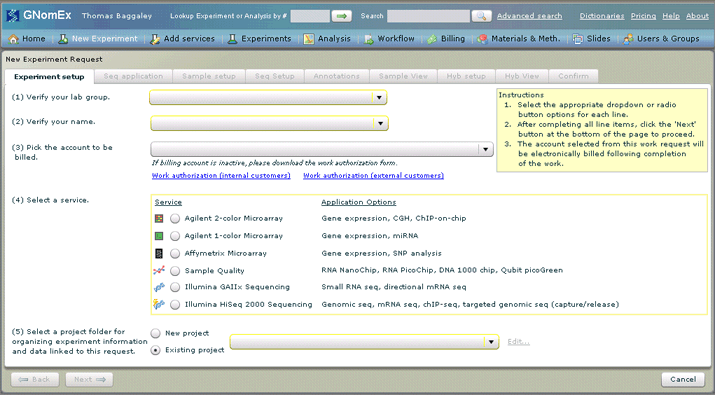Select Agilent 1-color Microarray radio button
This screenshot has height=395, width=715.
[x=175, y=236]
